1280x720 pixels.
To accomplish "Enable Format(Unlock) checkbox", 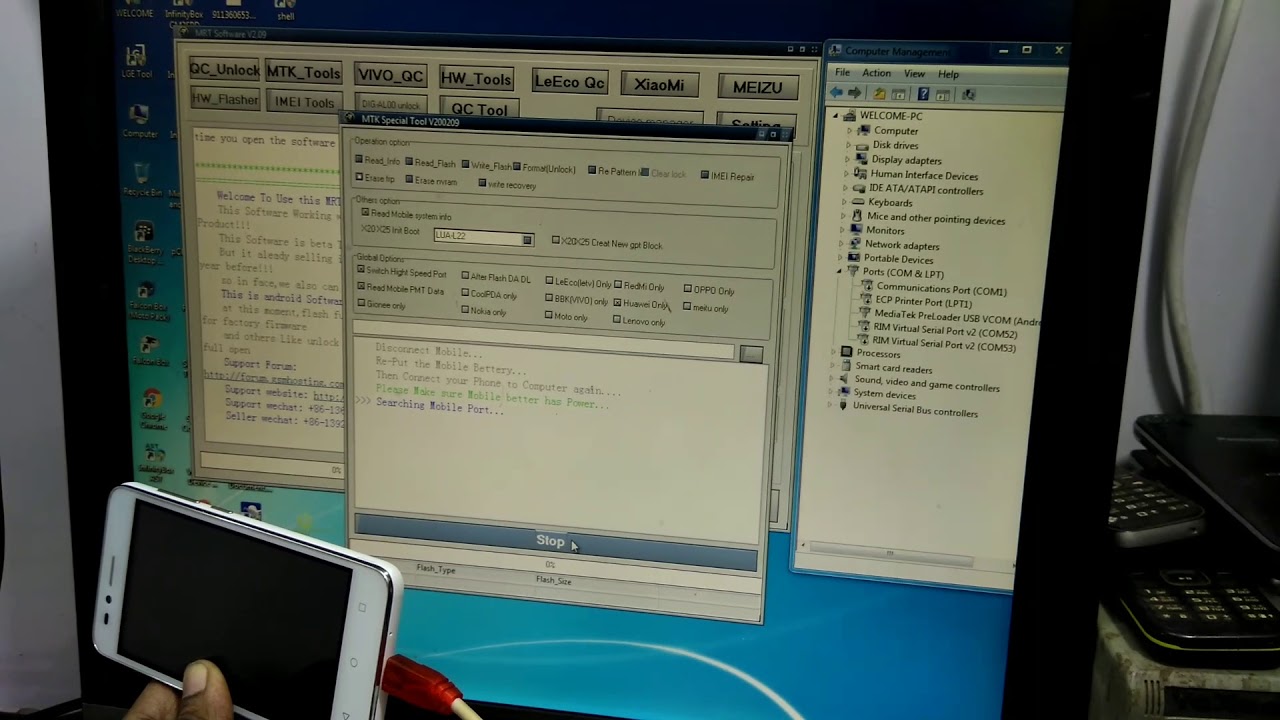I will [517, 166].
